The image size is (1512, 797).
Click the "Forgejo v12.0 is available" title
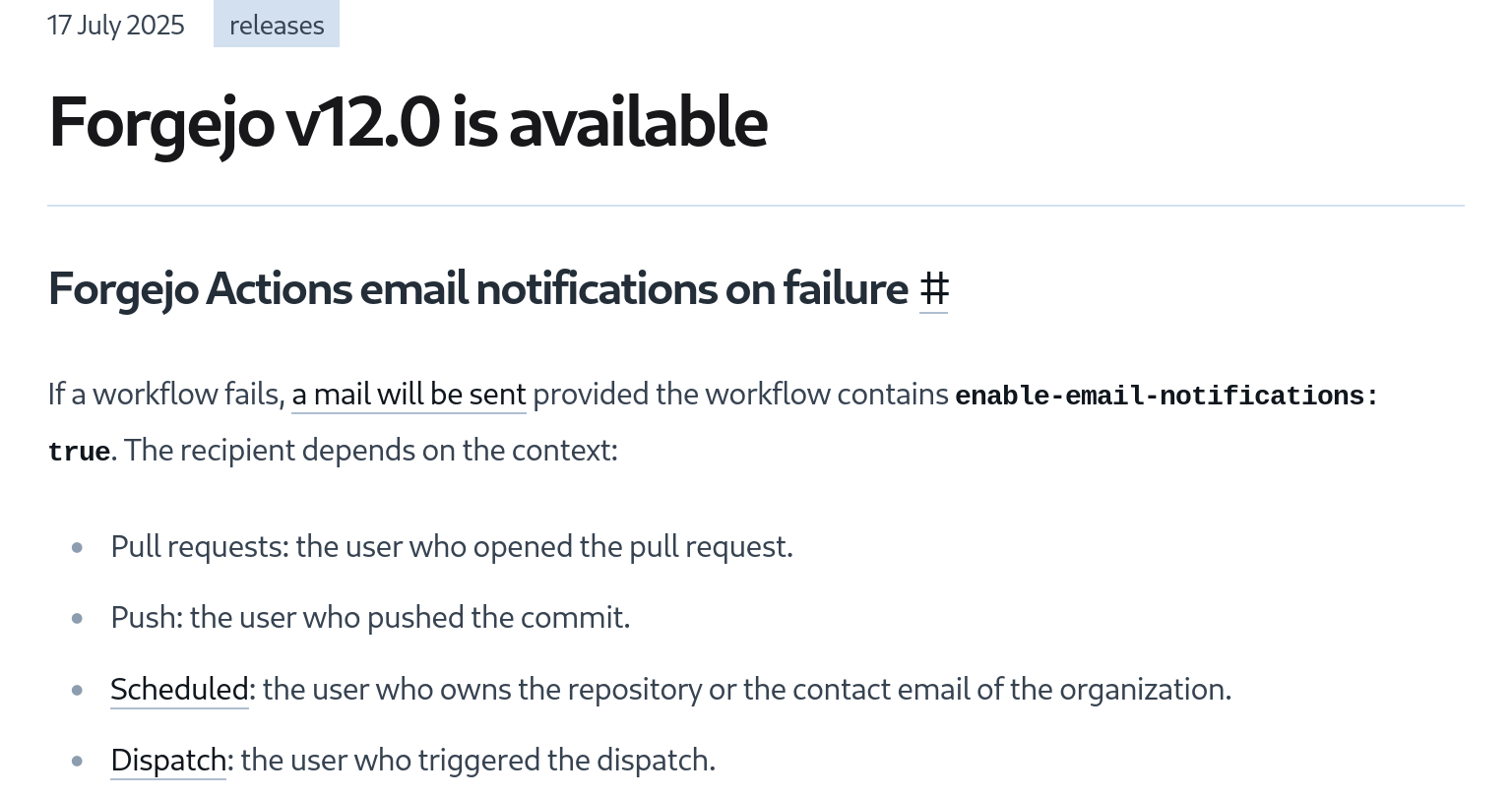[x=408, y=122]
